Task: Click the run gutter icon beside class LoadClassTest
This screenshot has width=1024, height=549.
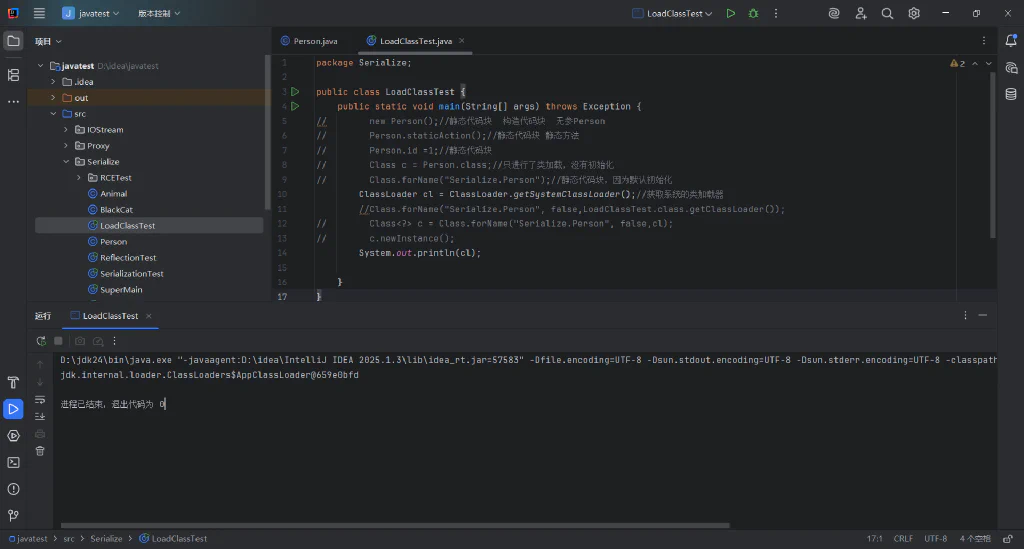Action: tap(295, 91)
